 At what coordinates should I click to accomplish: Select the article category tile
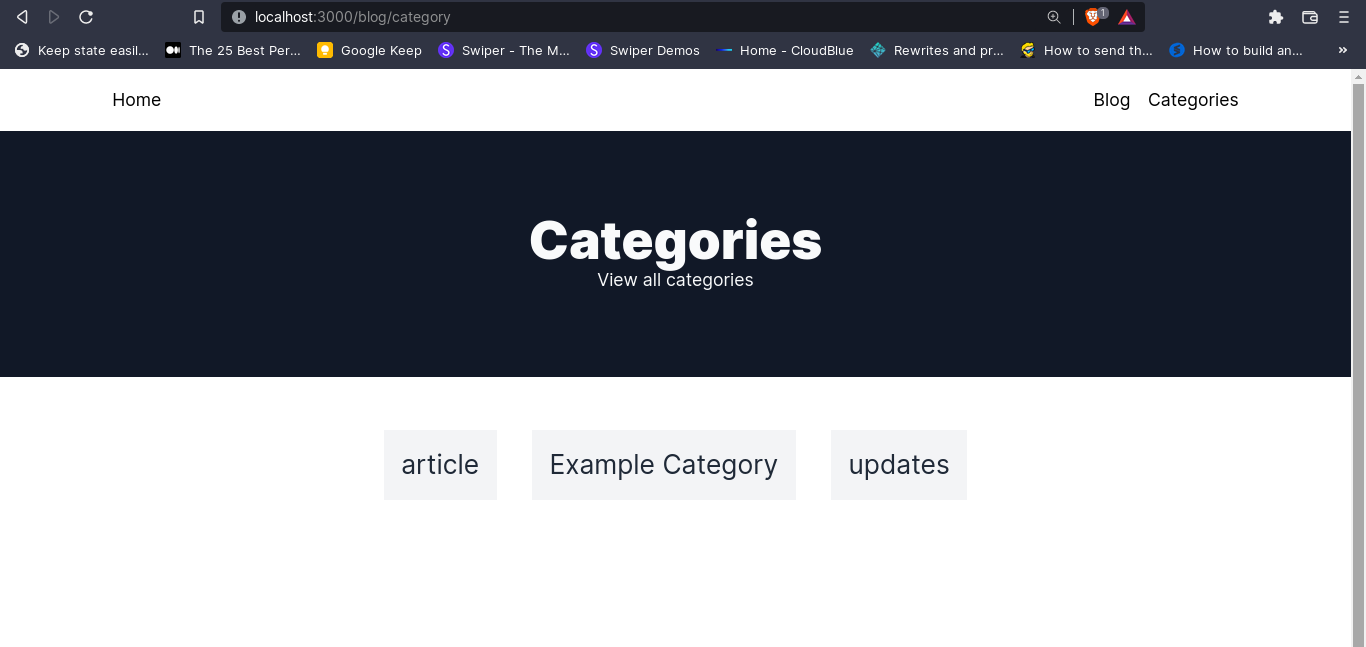pos(440,465)
